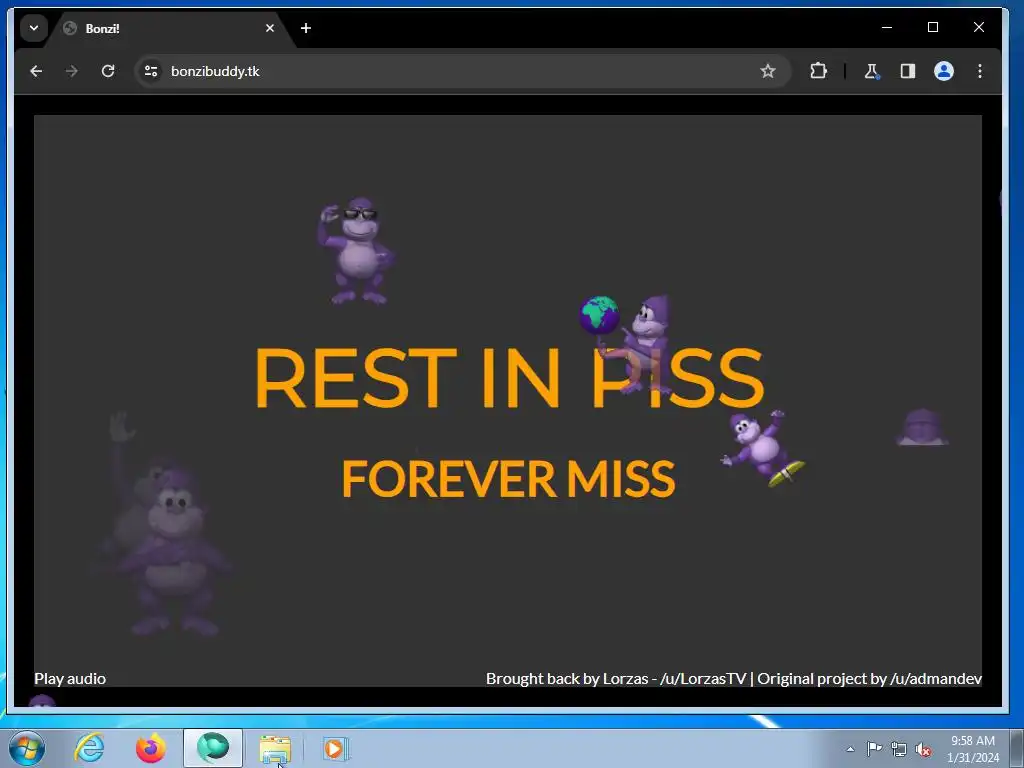Open Action Center flag icon
This screenshot has height=768, width=1024.
874,748
